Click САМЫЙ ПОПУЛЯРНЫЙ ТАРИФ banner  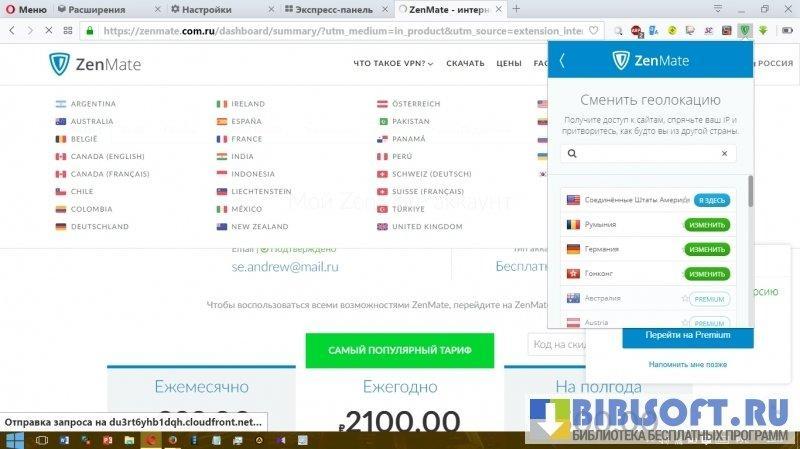click(400, 351)
